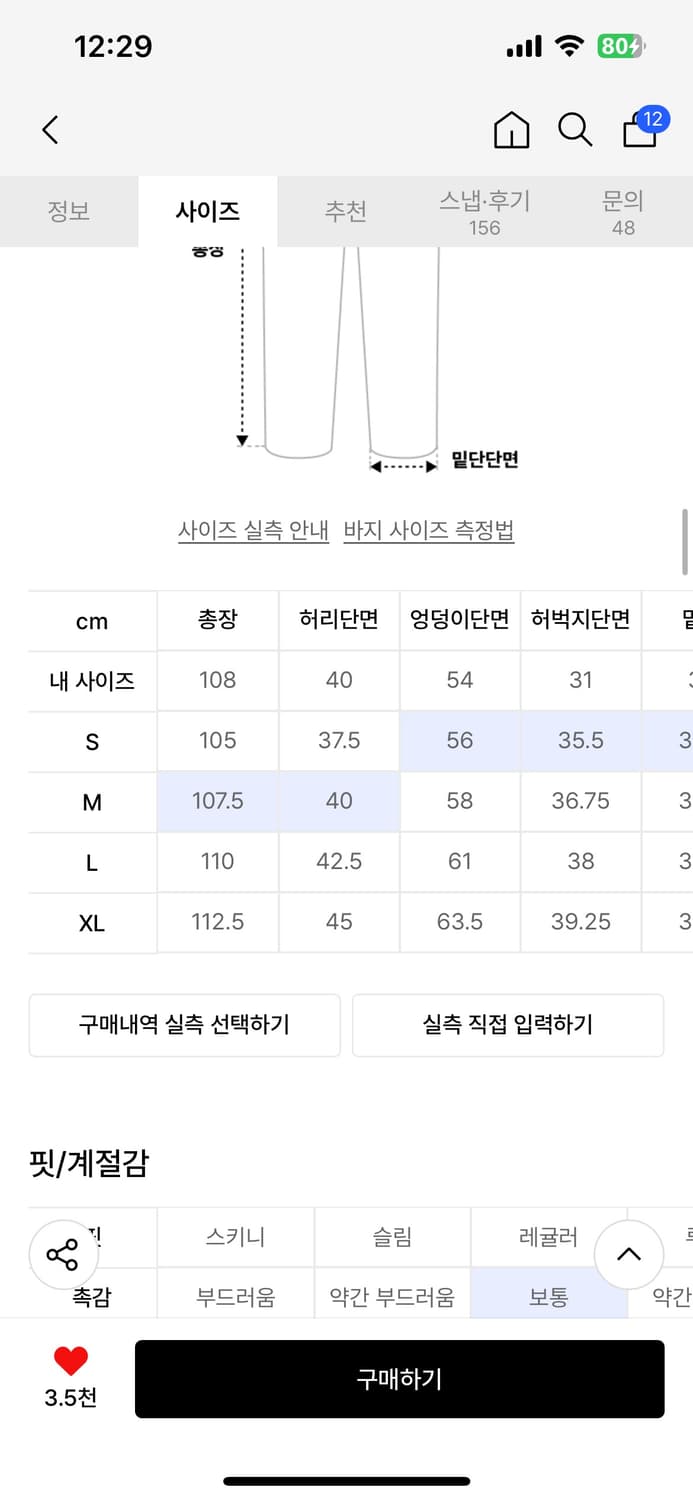Select the M size row in the table
The width and height of the screenshot is (693, 1500).
point(91,801)
